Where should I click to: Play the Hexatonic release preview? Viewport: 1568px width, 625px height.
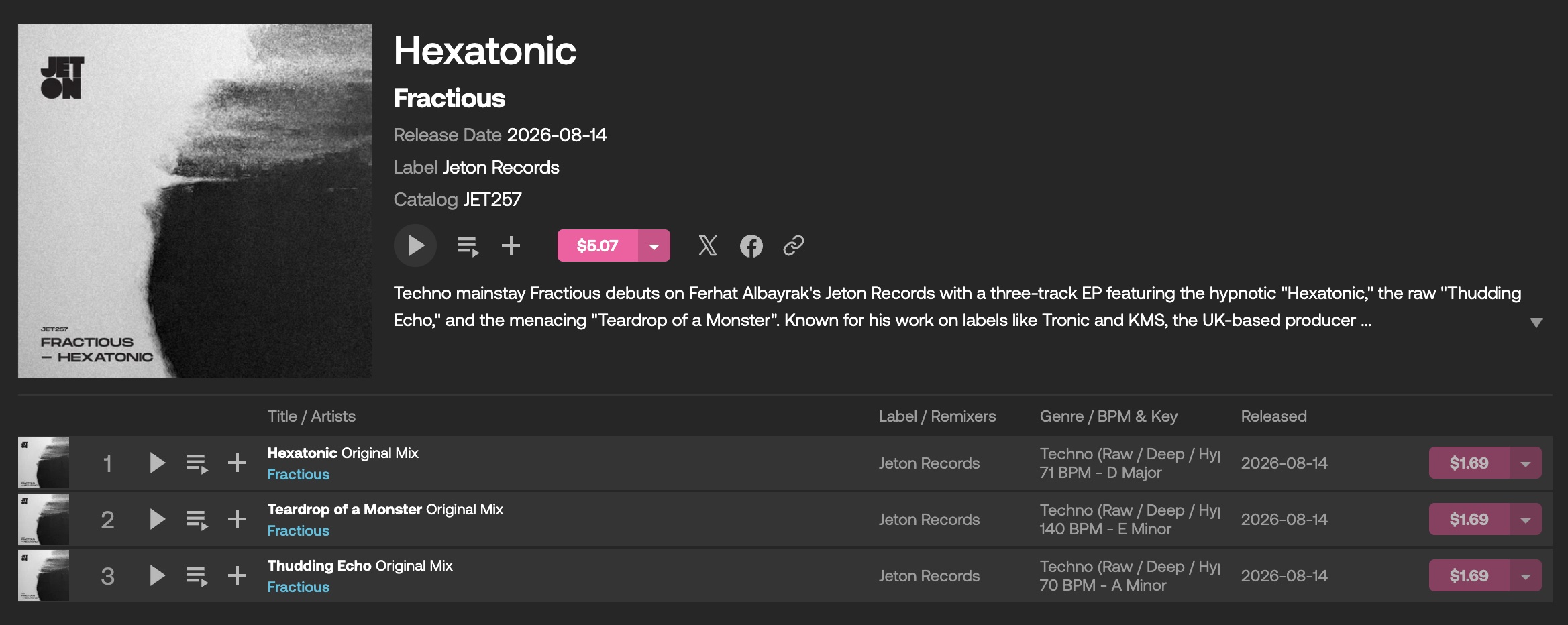[x=415, y=245]
